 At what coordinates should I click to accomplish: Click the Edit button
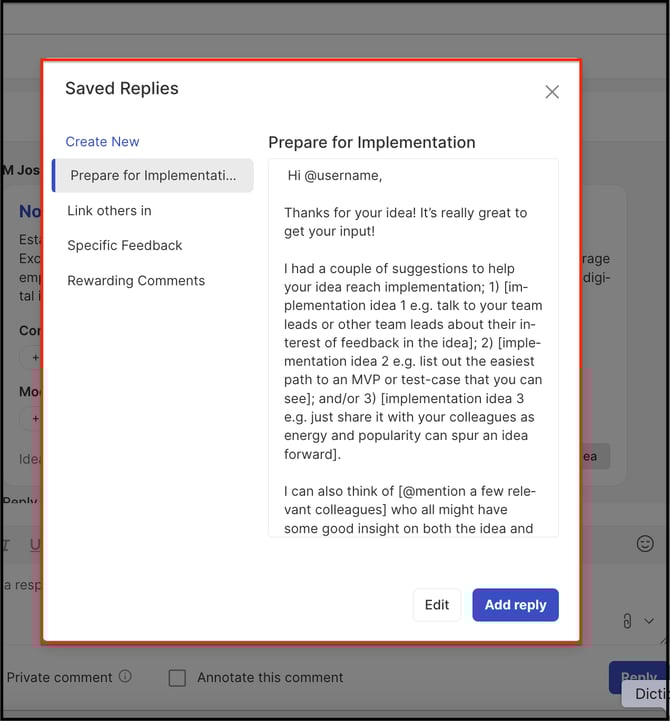click(437, 605)
